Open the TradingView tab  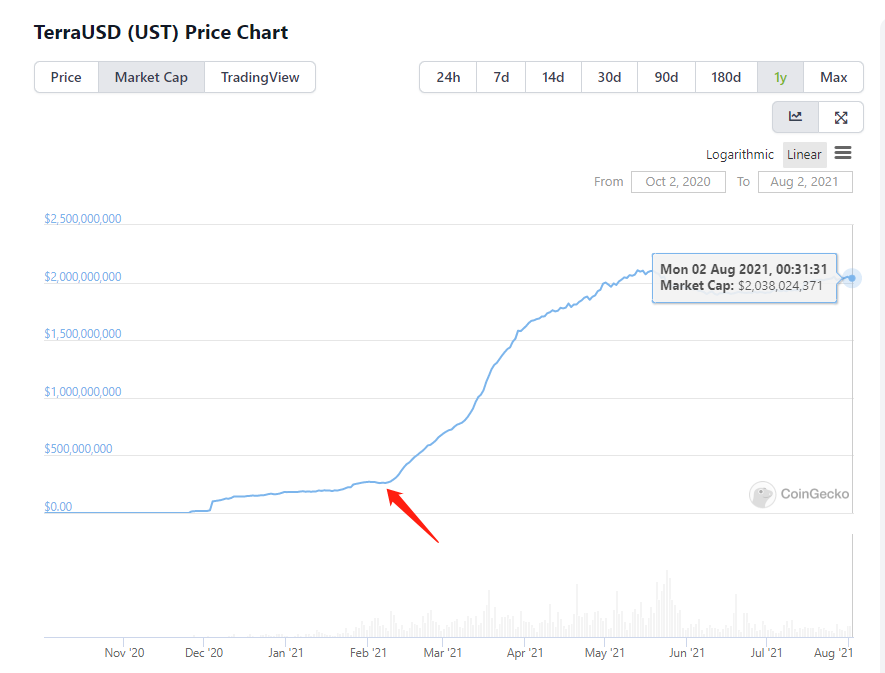[260, 77]
